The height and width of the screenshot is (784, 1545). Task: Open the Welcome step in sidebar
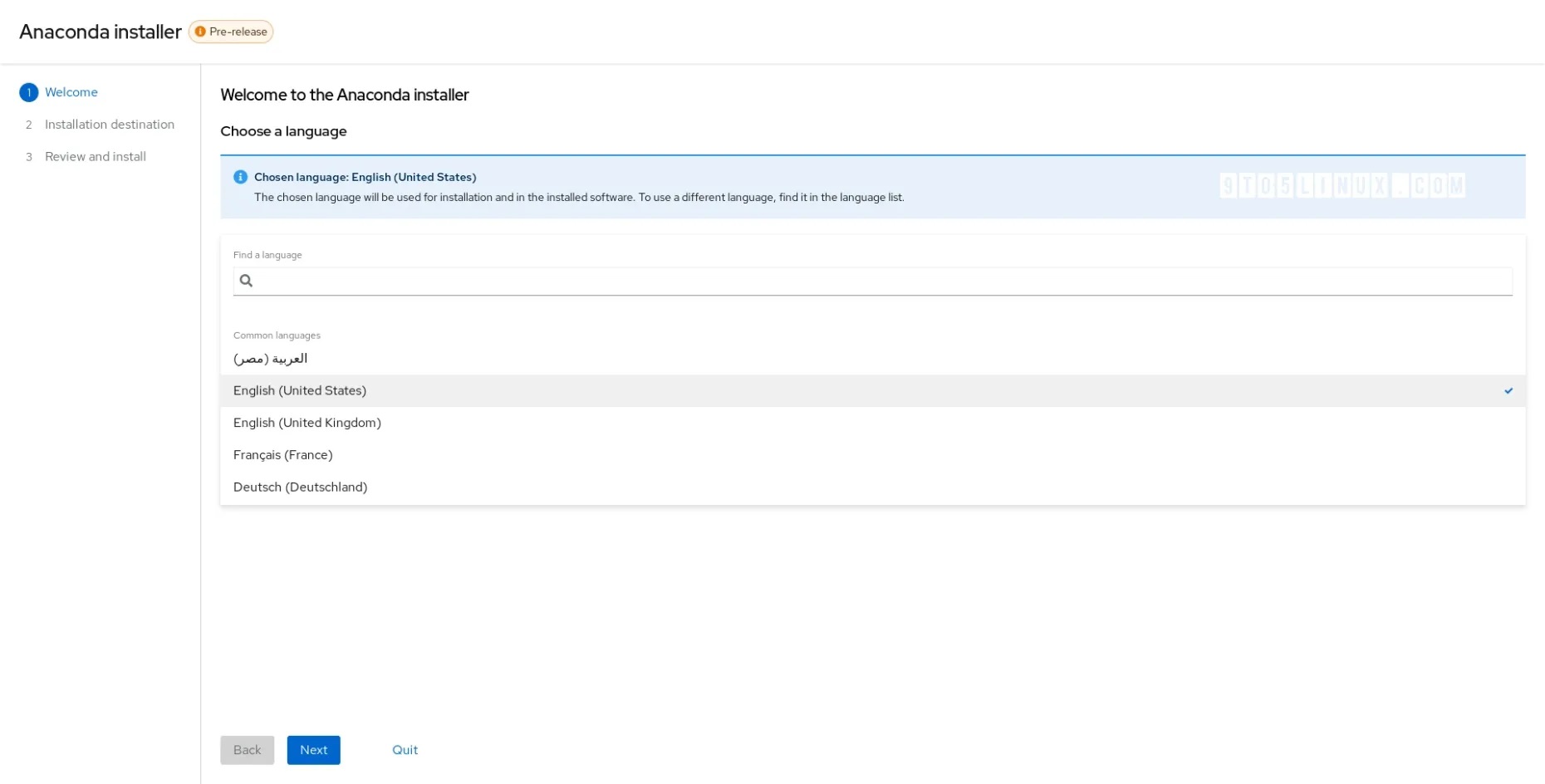(x=71, y=92)
